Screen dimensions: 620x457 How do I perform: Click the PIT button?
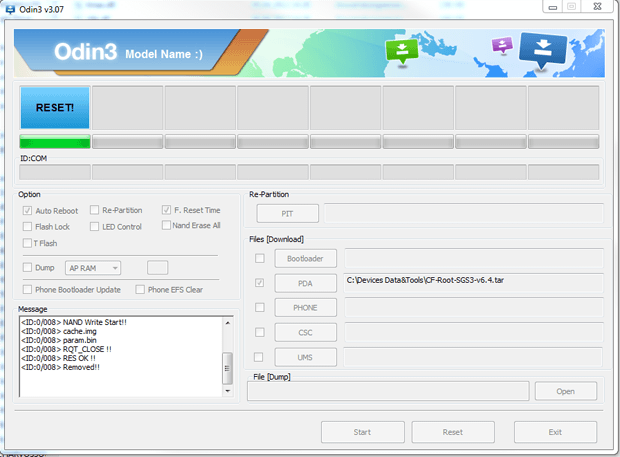[287, 213]
